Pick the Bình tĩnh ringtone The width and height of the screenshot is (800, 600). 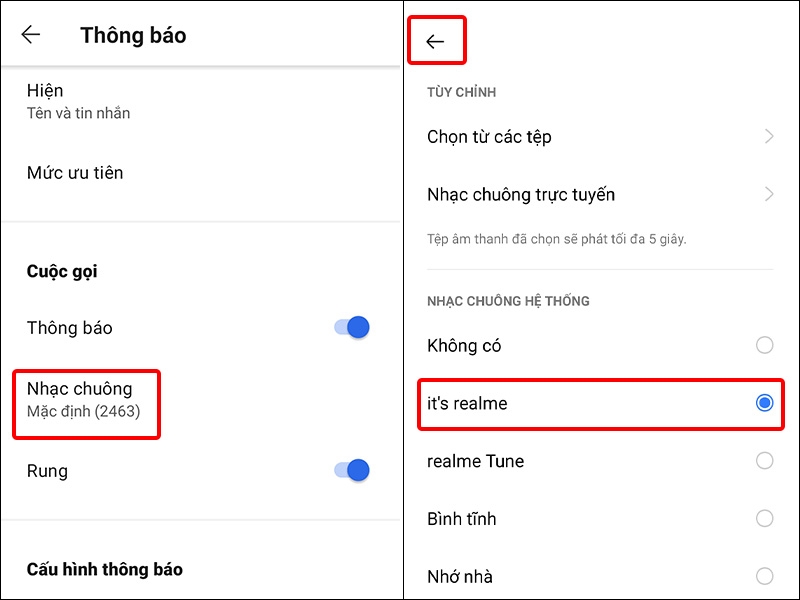tap(762, 519)
